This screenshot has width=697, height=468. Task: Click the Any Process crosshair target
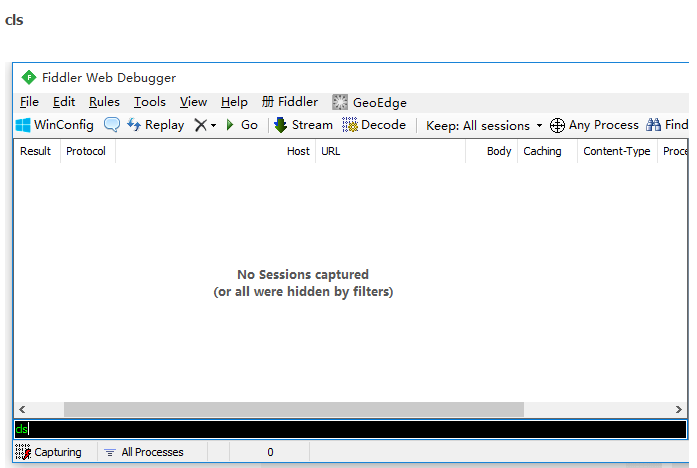[x=594, y=125]
